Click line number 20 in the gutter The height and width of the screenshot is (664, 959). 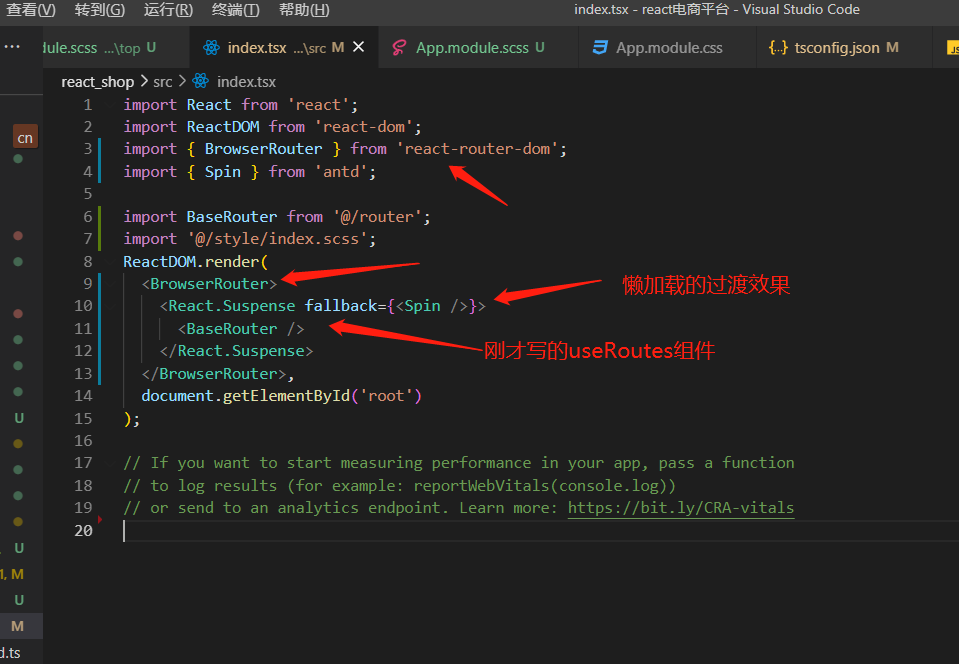(x=83, y=531)
